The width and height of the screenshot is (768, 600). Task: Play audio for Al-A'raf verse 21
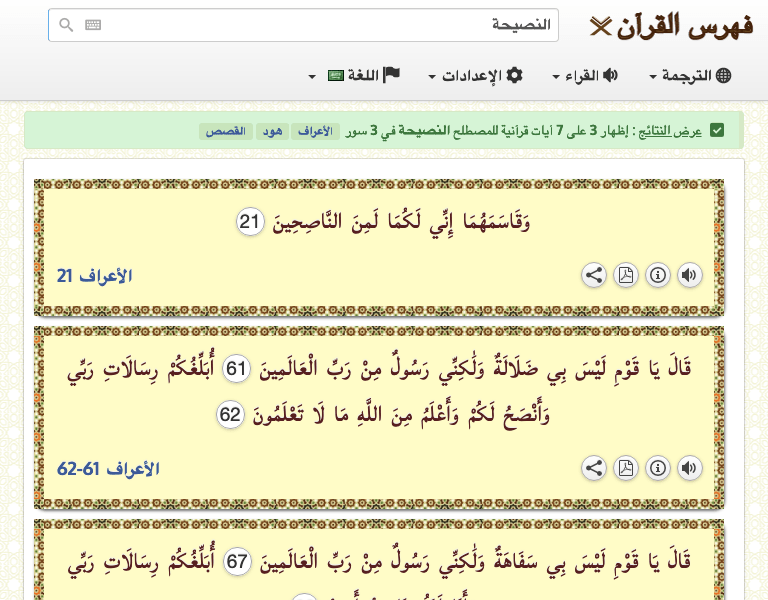point(689,276)
